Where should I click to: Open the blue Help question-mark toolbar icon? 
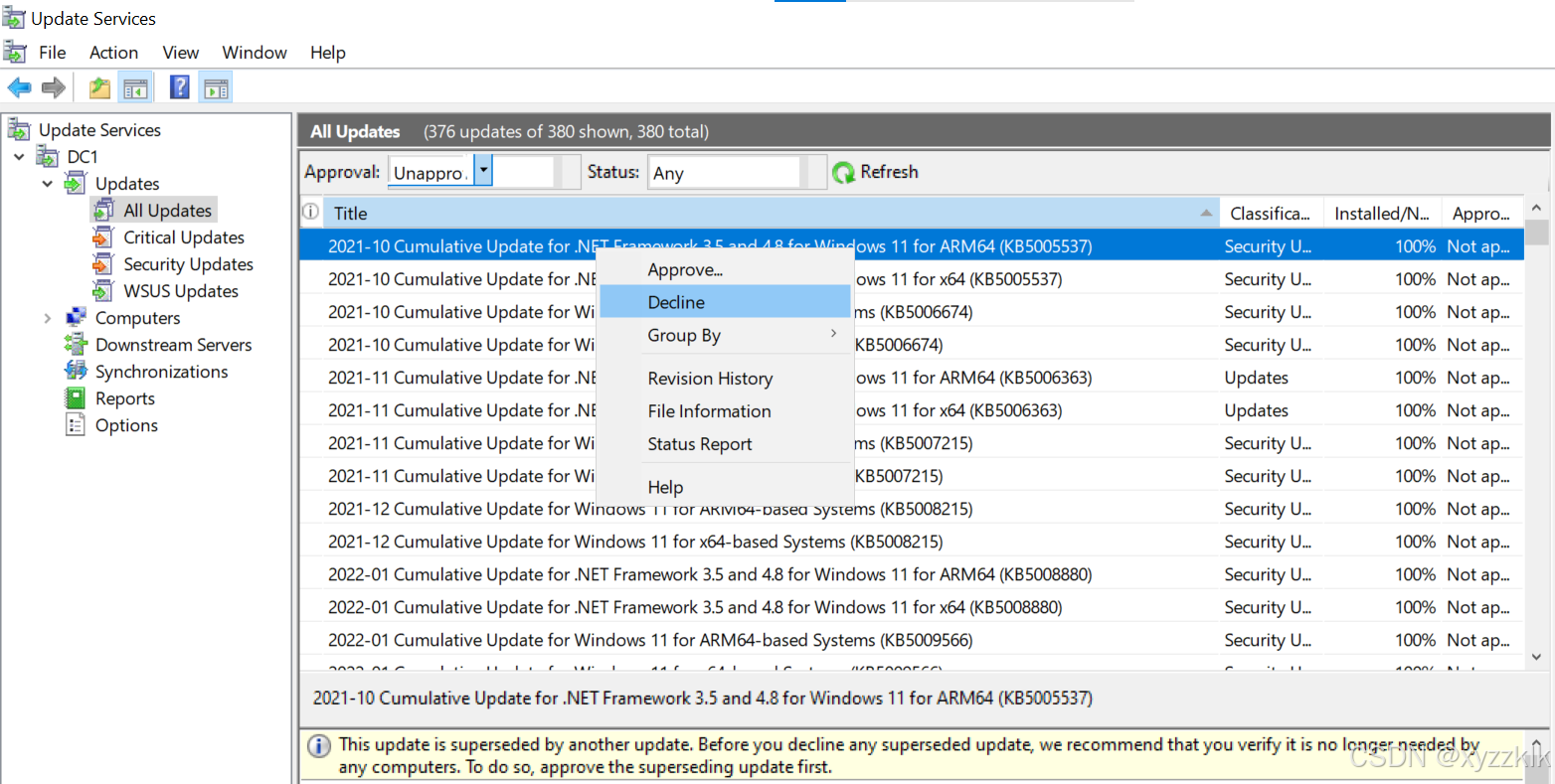coord(180,87)
